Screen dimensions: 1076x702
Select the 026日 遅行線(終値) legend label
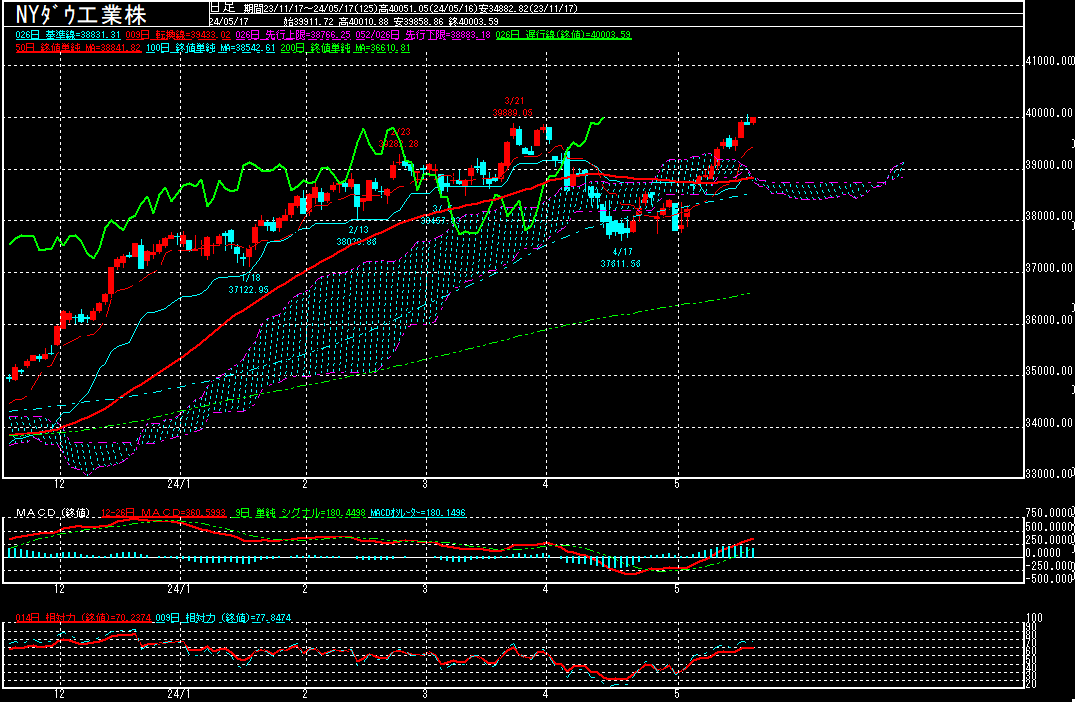click(563, 35)
